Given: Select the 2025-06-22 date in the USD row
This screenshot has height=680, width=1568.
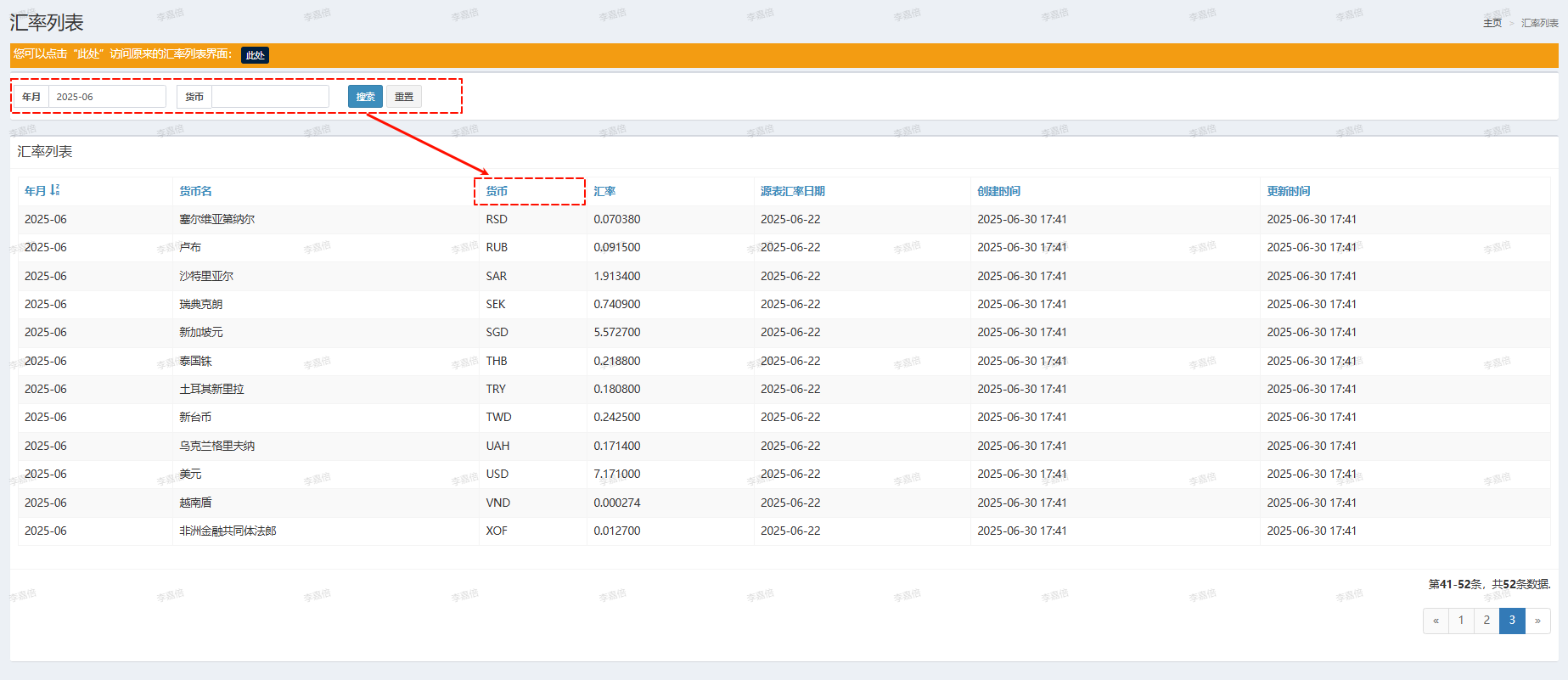Looking at the screenshot, I should pos(790,474).
